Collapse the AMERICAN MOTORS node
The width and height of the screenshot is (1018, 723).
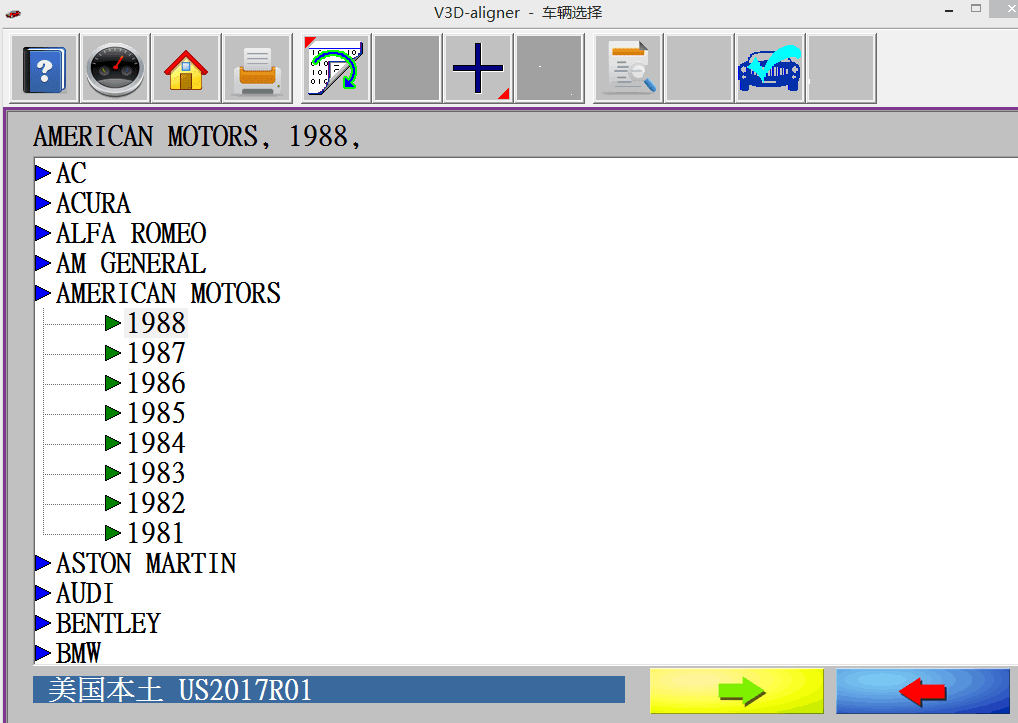point(43,293)
